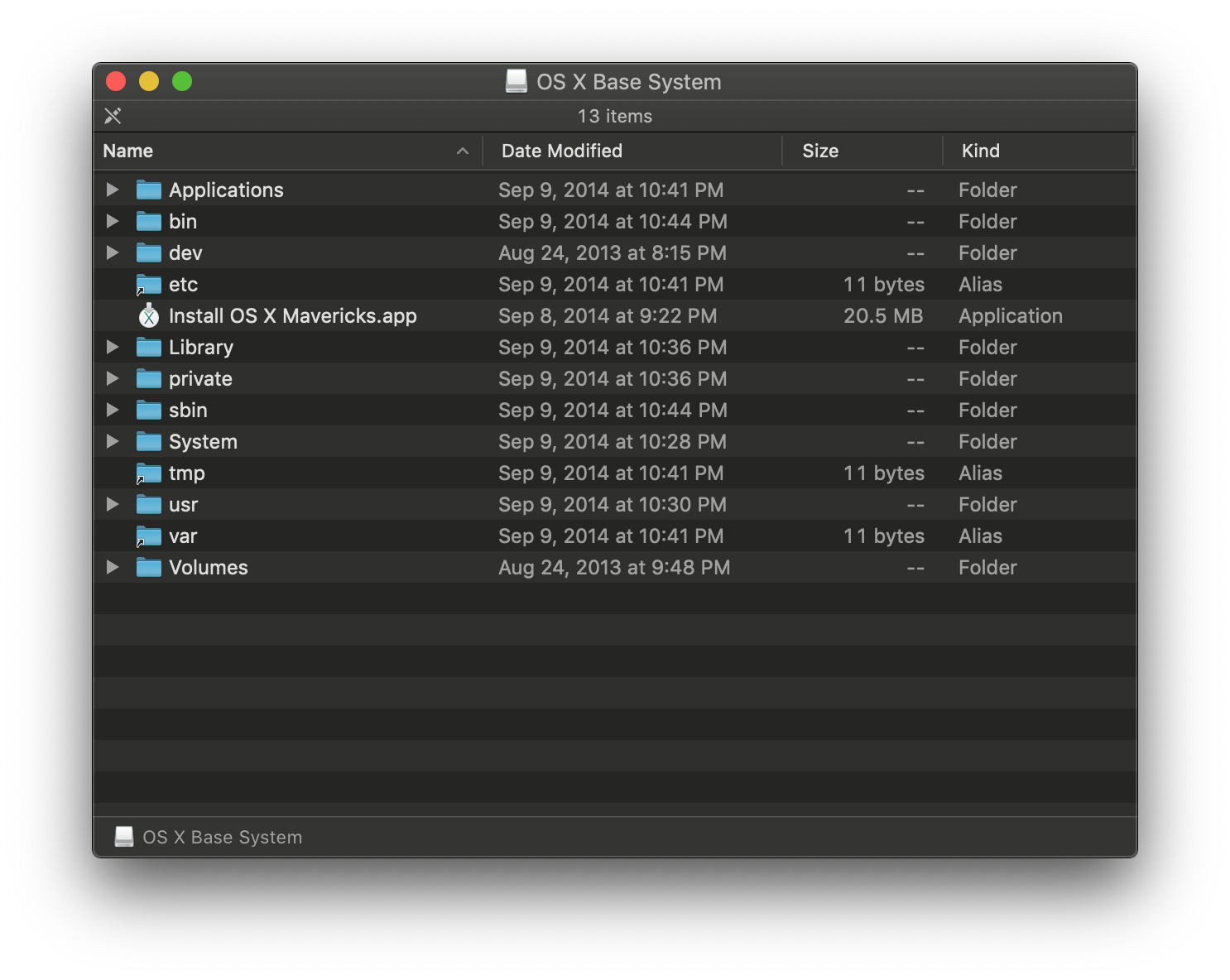The image size is (1230, 980).
Task: Expand the Applications folder disclosure triangle
Action: click(x=113, y=190)
